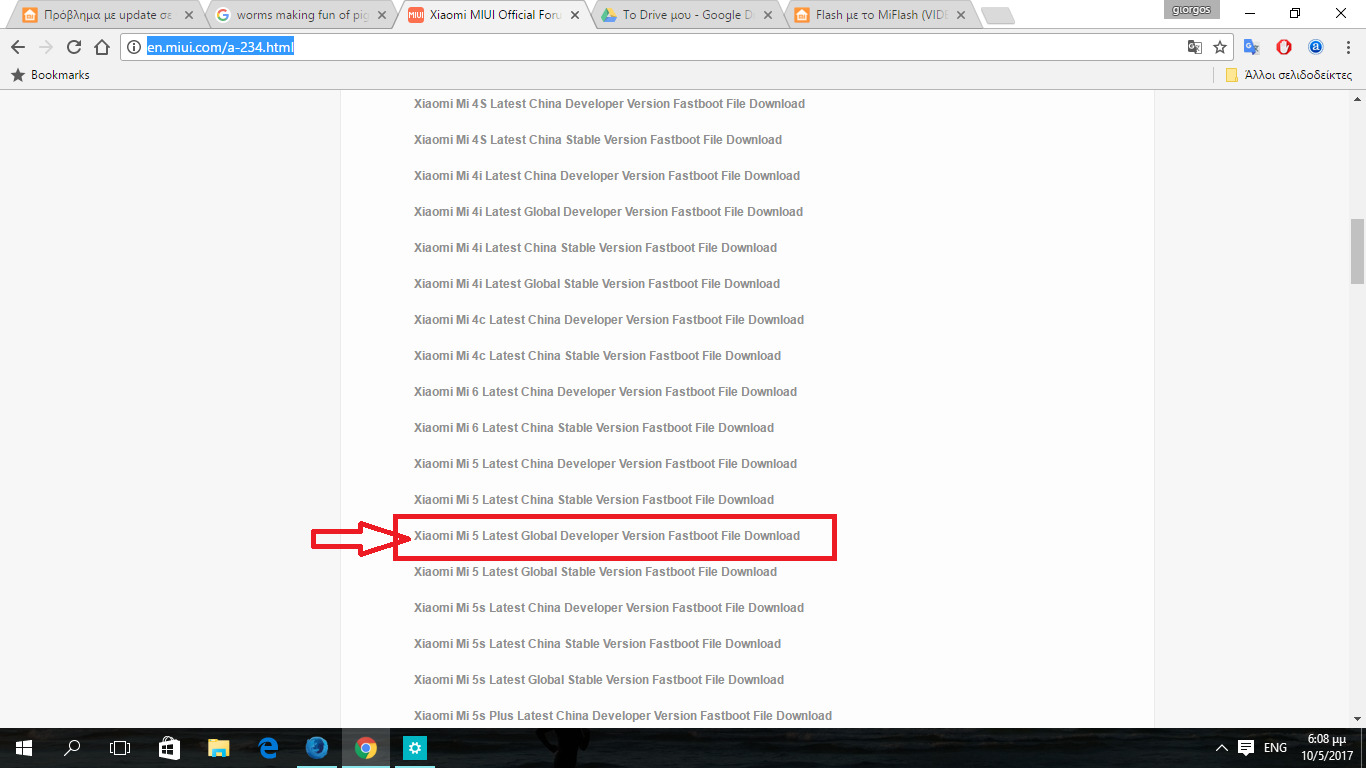Open Mi 4S China Stable Fastboot link
This screenshot has height=768, width=1366.
pyautogui.click(x=598, y=140)
